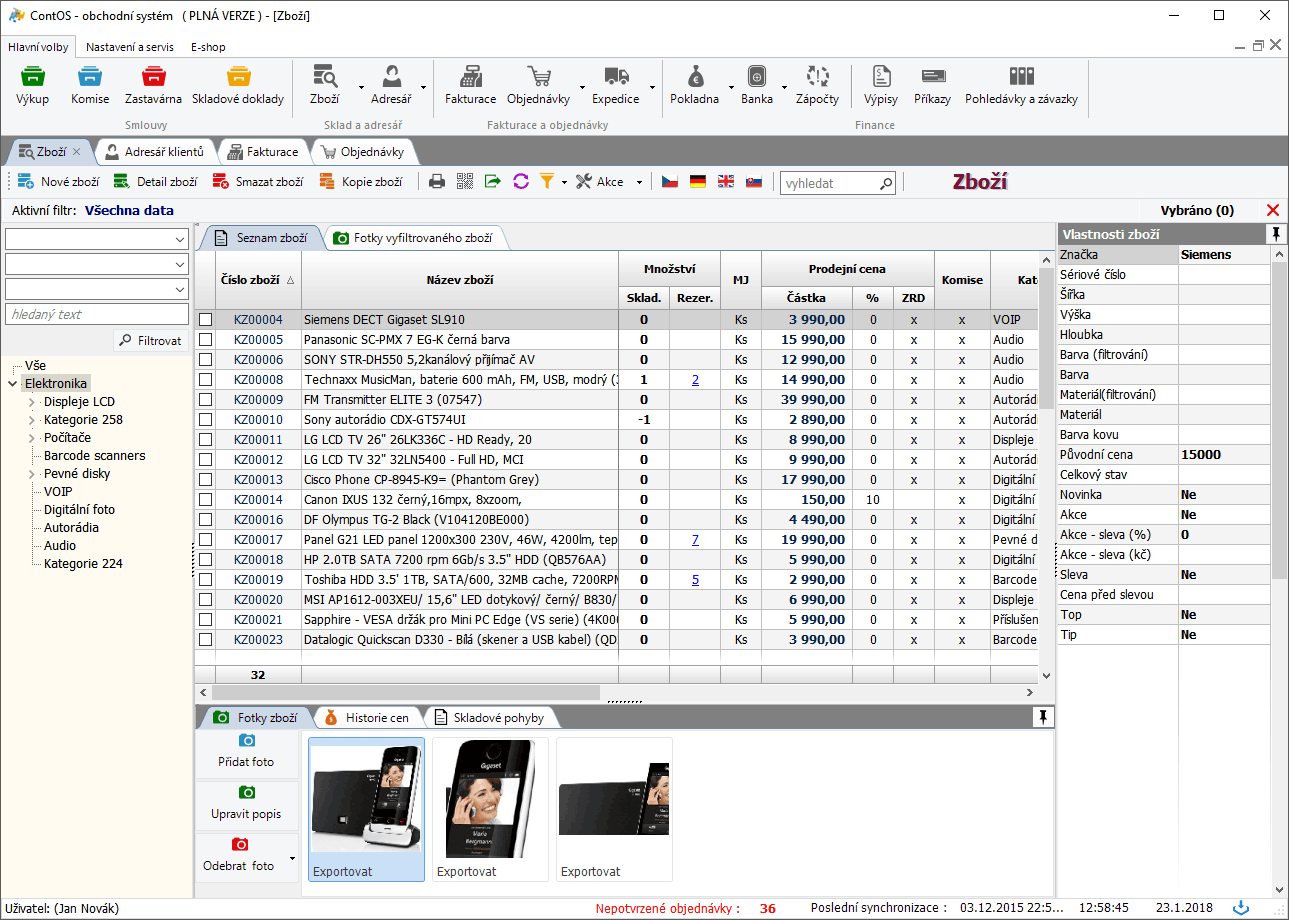Pin the Vlastnosti zboží panel
The width and height of the screenshot is (1289, 920).
point(1277,234)
